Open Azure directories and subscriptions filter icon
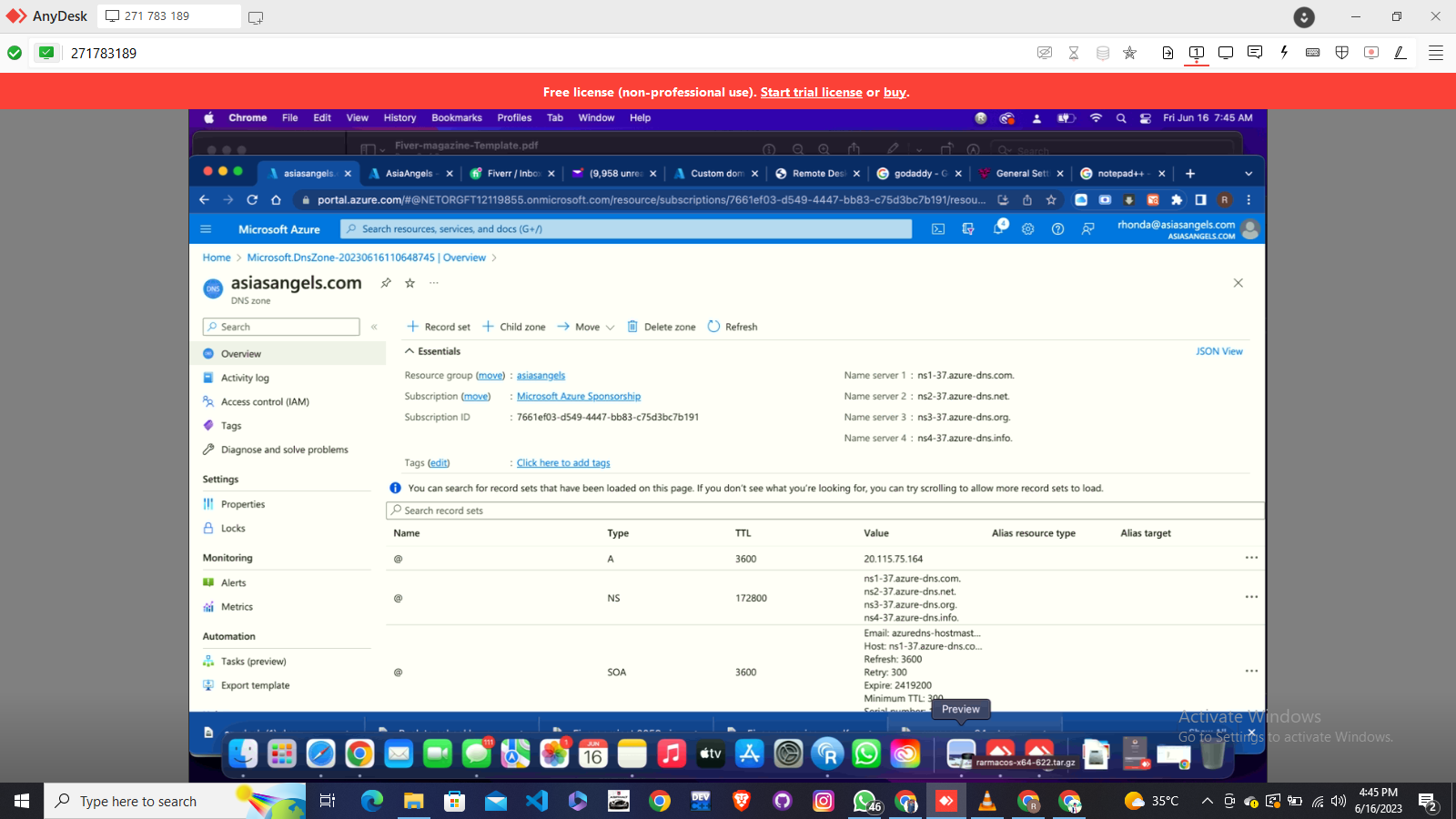The image size is (1456, 819). [x=968, y=229]
